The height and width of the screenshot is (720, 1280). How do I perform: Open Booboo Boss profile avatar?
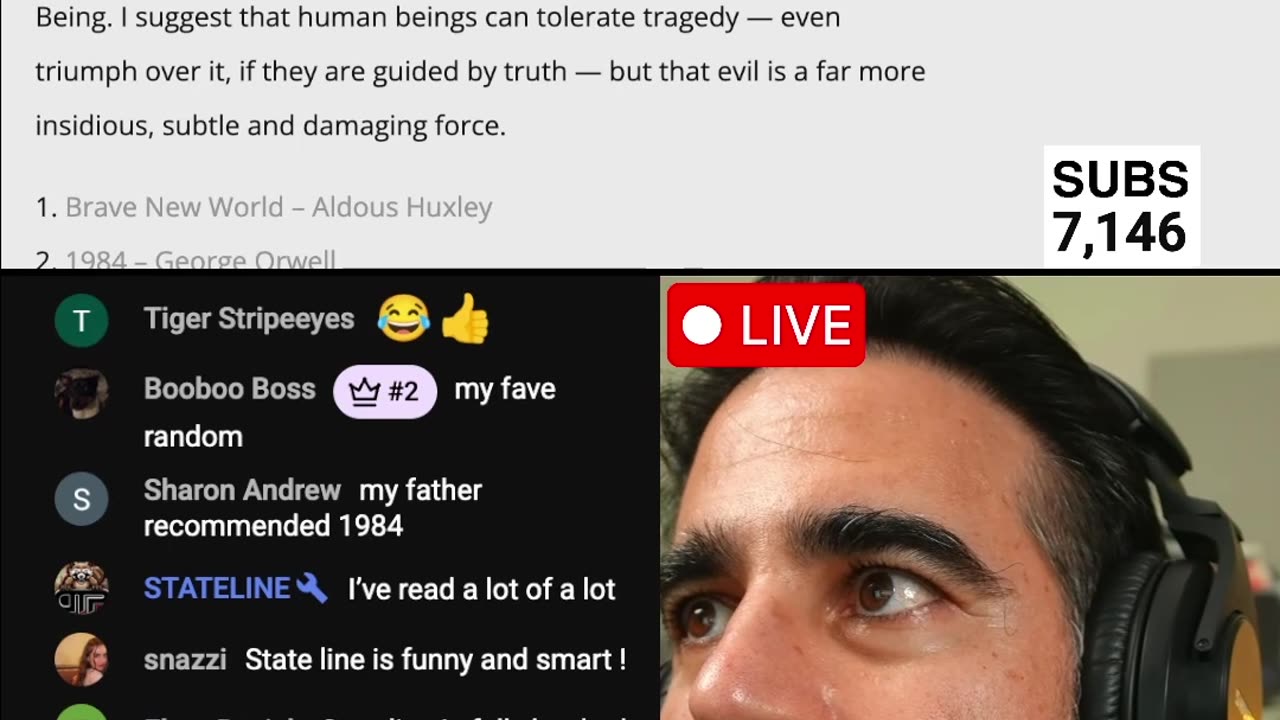pyautogui.click(x=81, y=391)
